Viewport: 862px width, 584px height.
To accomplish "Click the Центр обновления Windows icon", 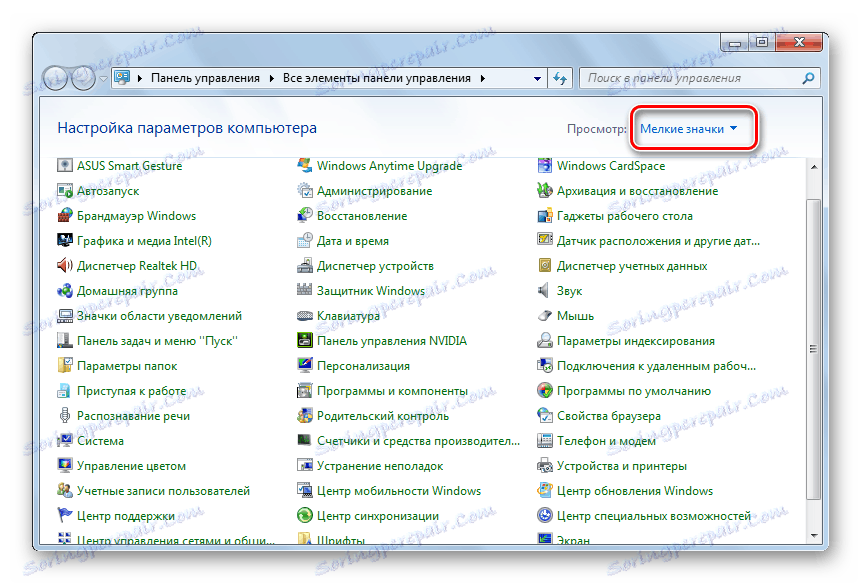I will 544,491.
